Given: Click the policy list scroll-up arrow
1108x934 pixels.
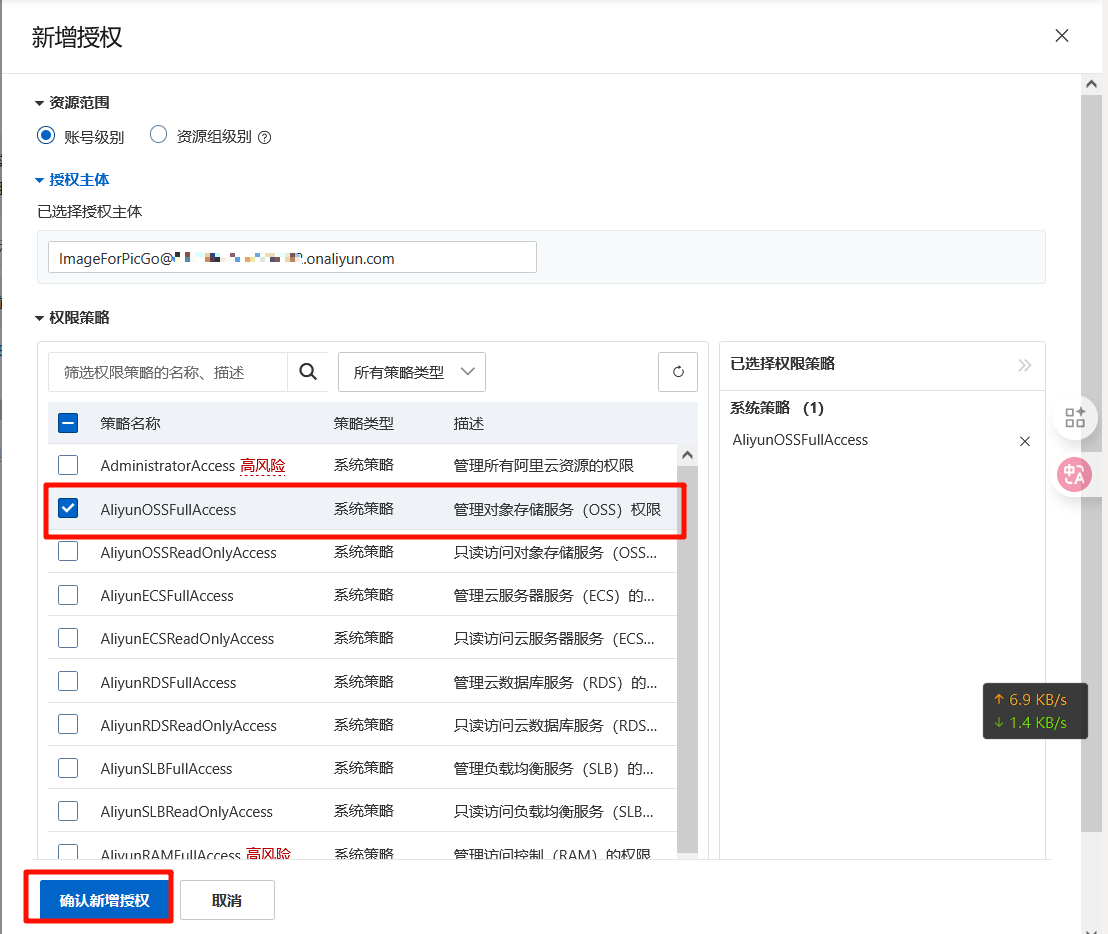Looking at the screenshot, I should click(x=687, y=456).
